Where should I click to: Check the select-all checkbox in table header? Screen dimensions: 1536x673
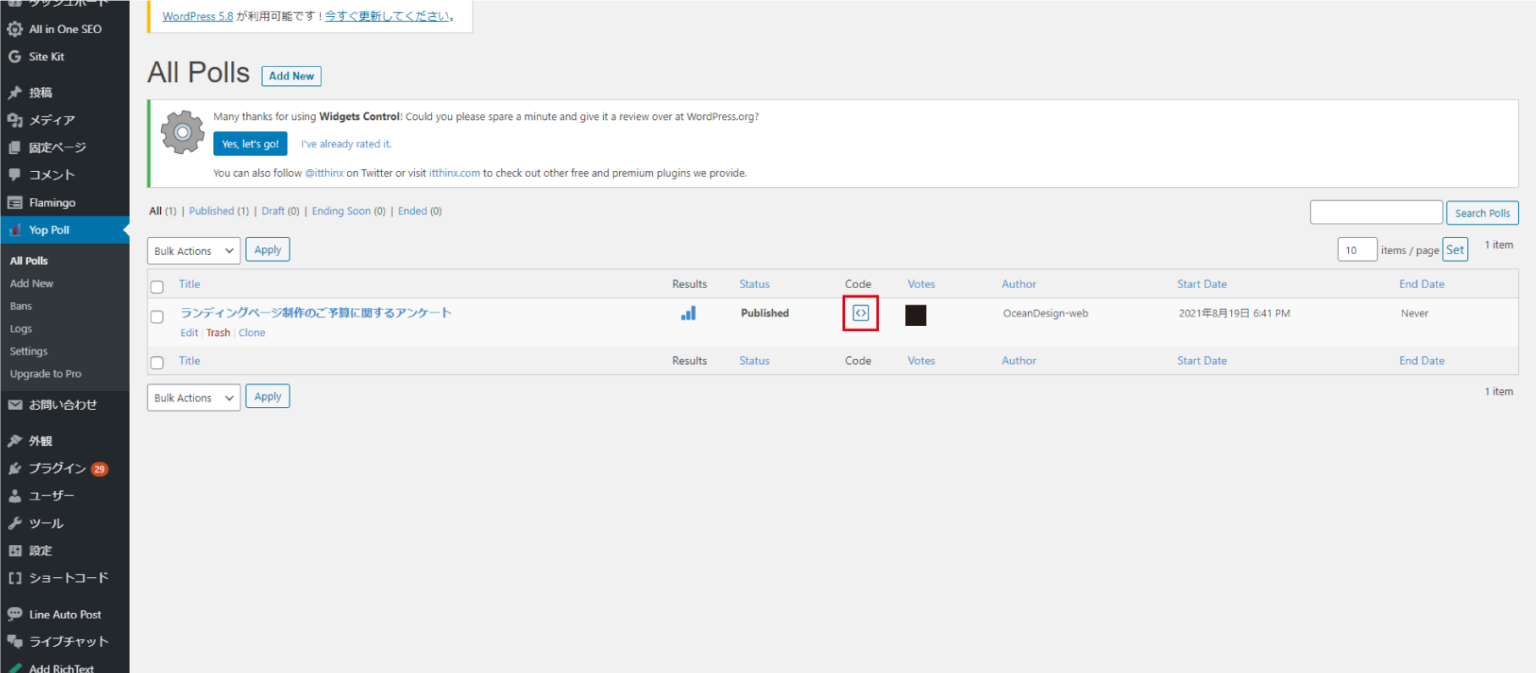pos(157,286)
